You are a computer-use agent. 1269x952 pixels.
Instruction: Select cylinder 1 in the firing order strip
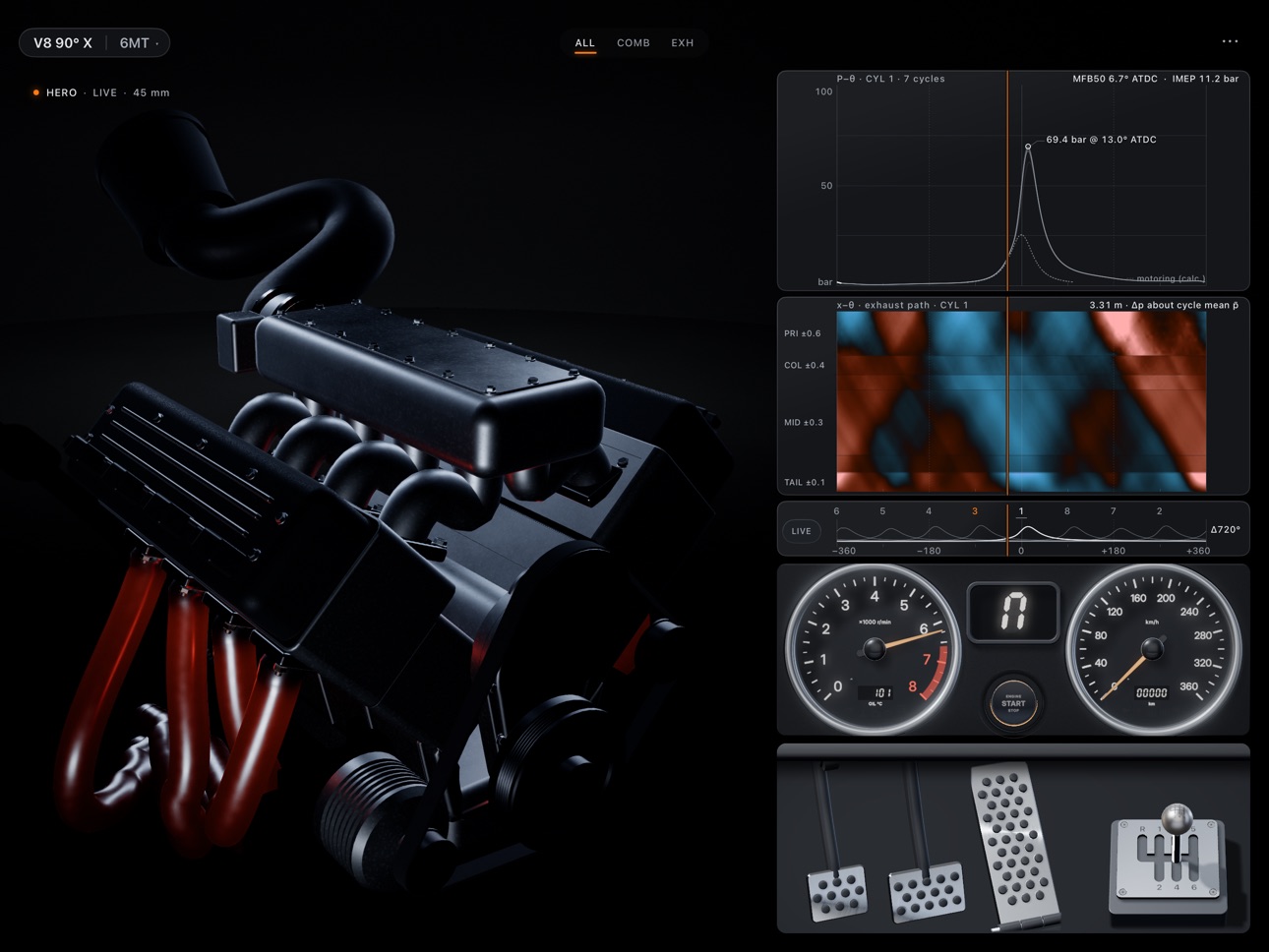(1021, 511)
